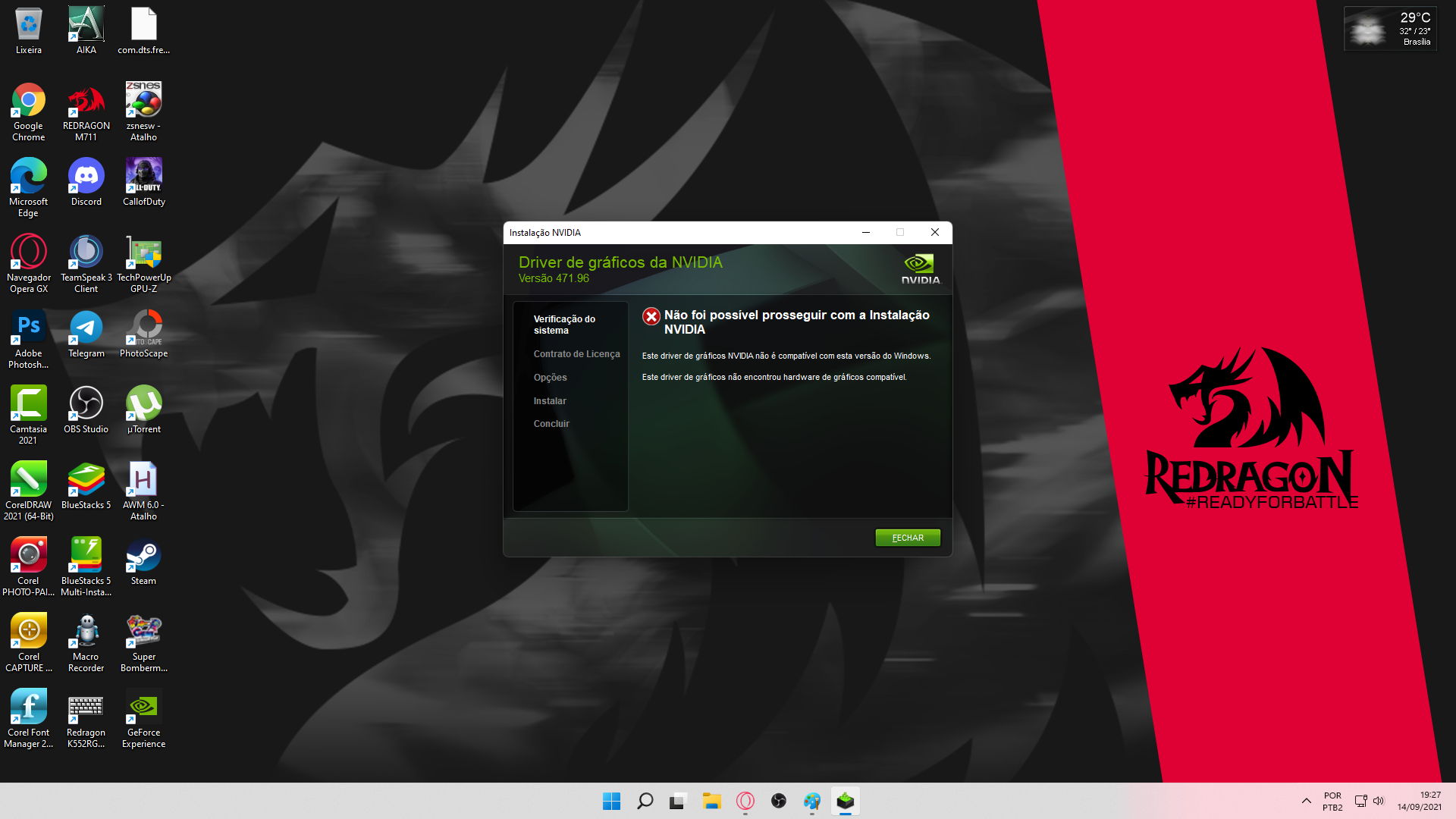This screenshot has height=819, width=1456.
Task: Select Corel PHOTO-PAINT desktop icon
Action: pyautogui.click(x=29, y=567)
